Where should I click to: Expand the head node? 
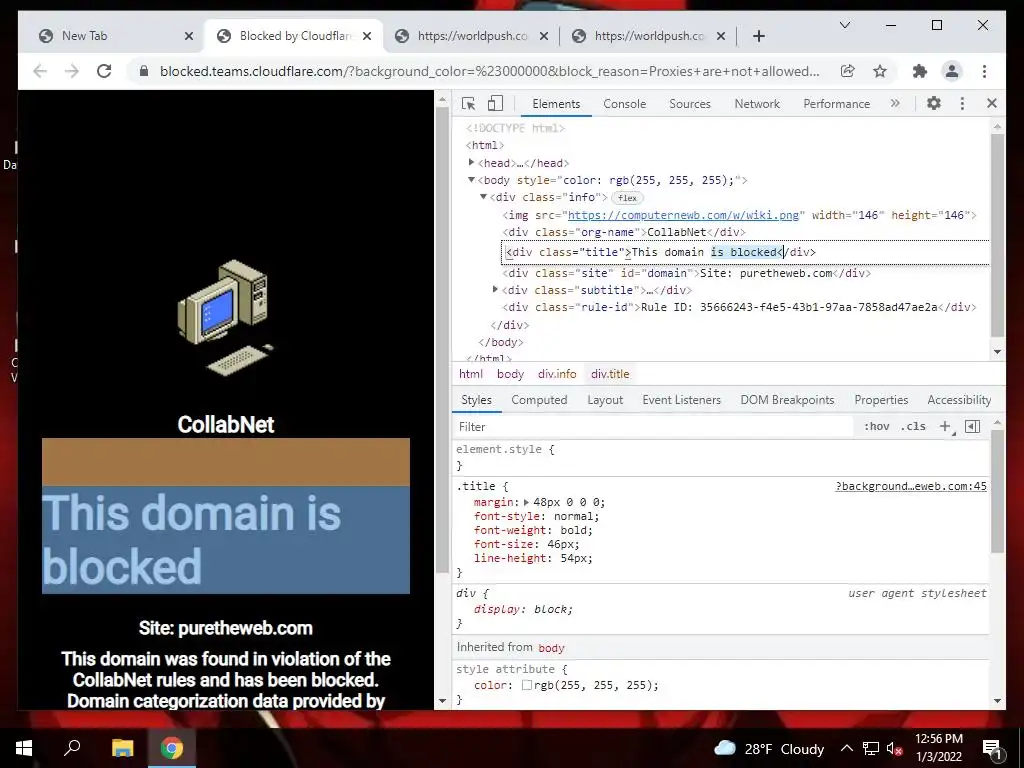pyautogui.click(x=472, y=163)
